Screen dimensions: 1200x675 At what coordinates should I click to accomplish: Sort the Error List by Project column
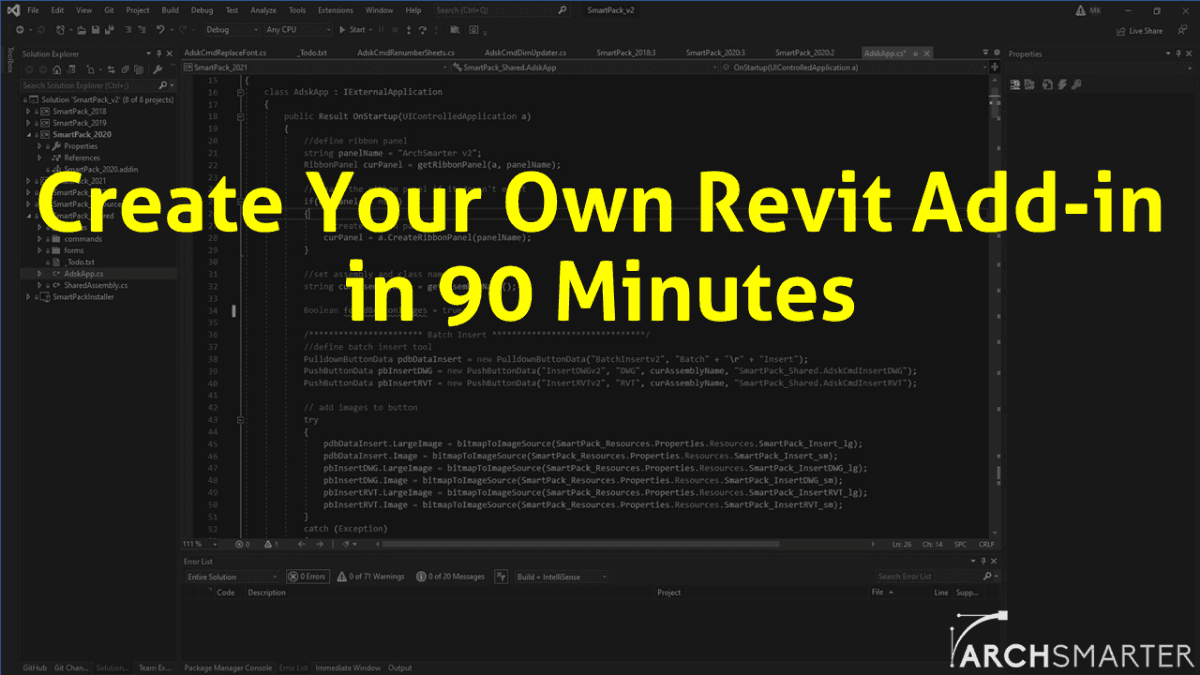click(x=669, y=592)
